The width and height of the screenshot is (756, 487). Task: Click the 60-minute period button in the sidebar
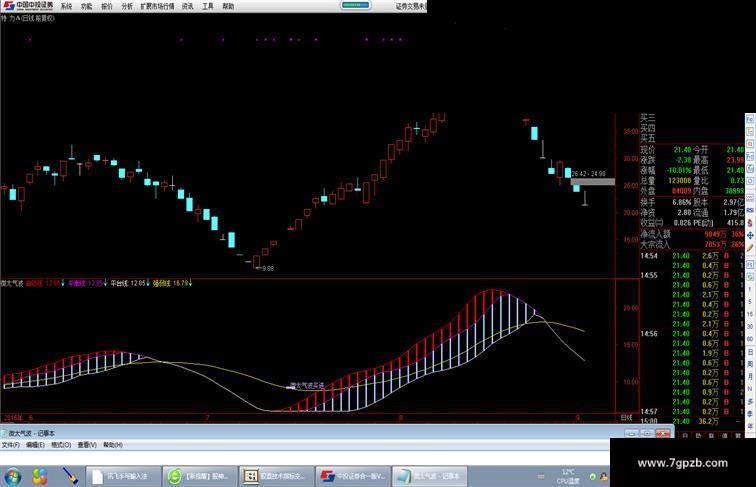(x=750, y=339)
